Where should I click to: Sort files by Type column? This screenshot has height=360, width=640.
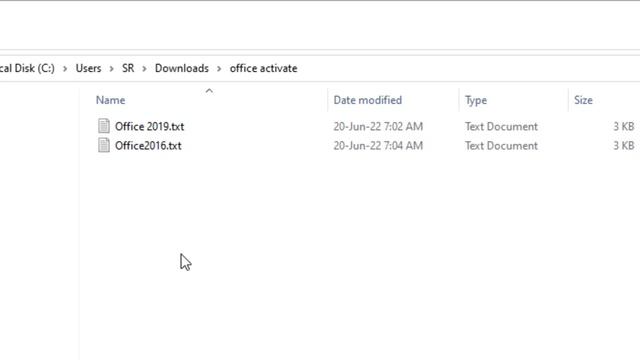[476, 100]
